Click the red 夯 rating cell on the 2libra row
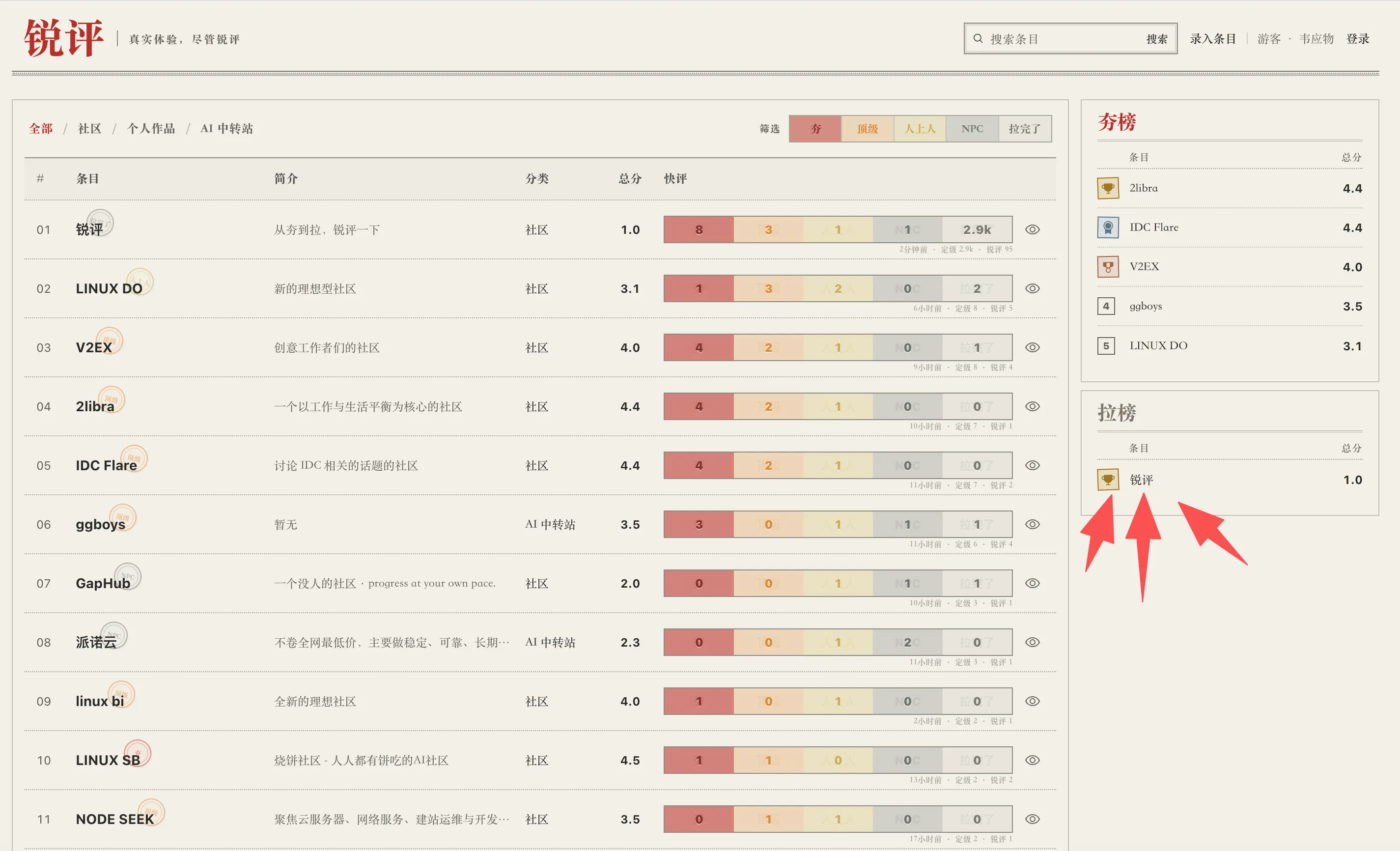The image size is (1400, 851). 699,406
